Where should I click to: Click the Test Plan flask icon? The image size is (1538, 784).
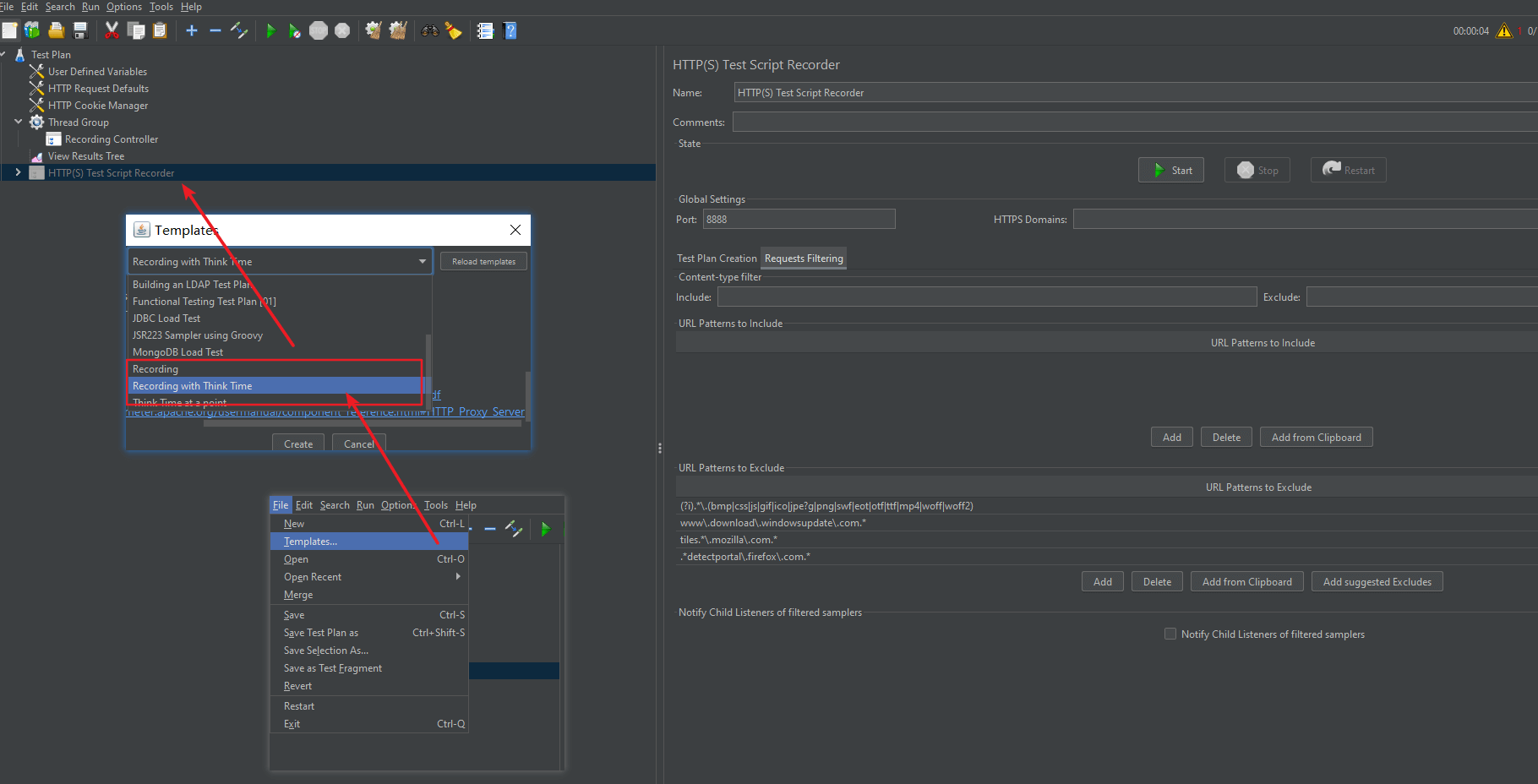(x=20, y=55)
